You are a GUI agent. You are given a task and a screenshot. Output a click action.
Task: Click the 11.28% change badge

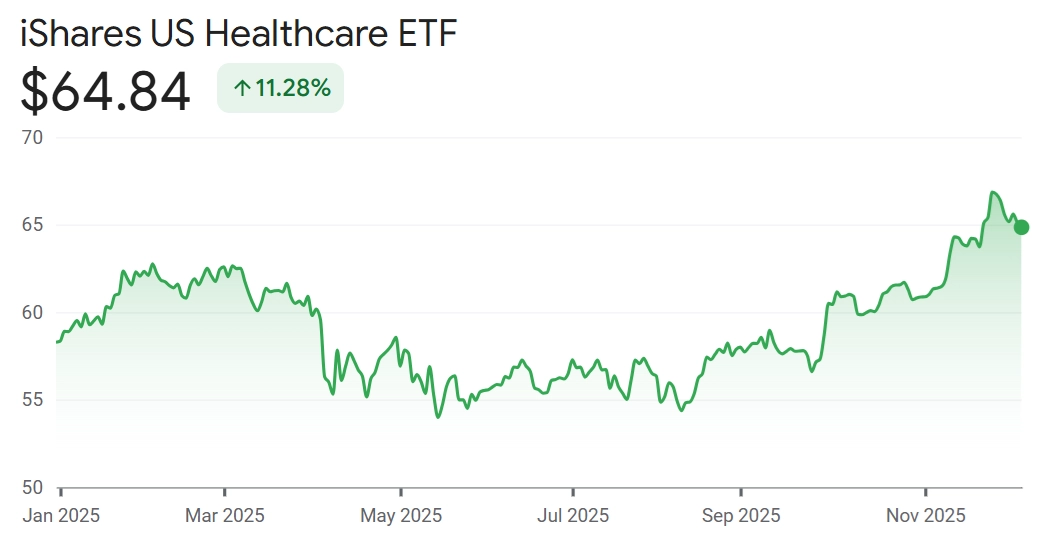[x=280, y=88]
